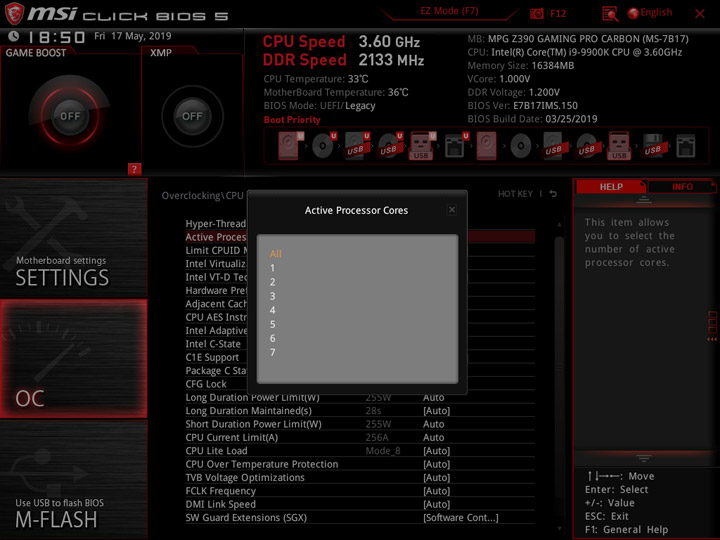Click the 18:50 system time display

(x=57, y=37)
